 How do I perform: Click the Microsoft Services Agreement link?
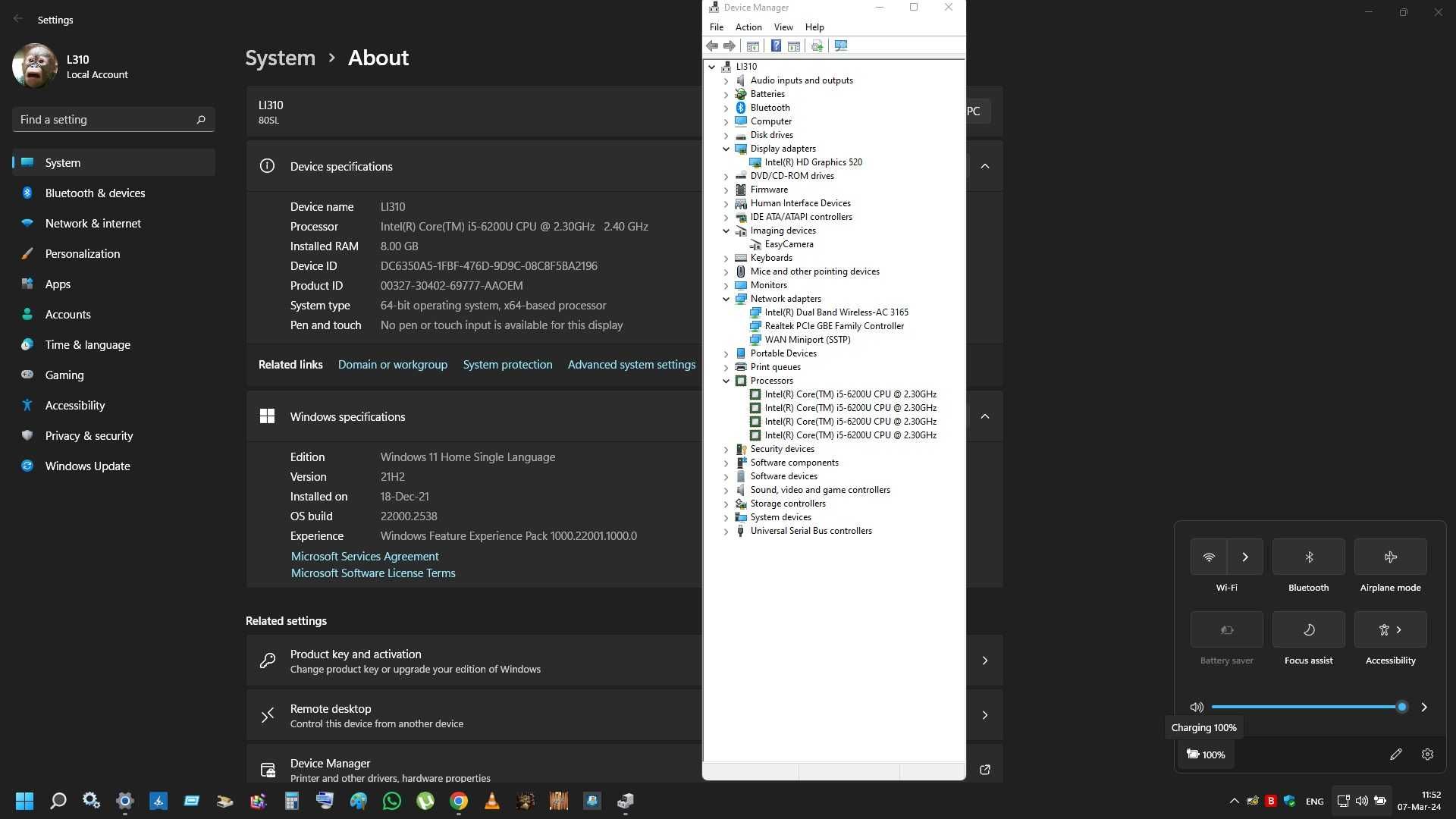(x=364, y=555)
